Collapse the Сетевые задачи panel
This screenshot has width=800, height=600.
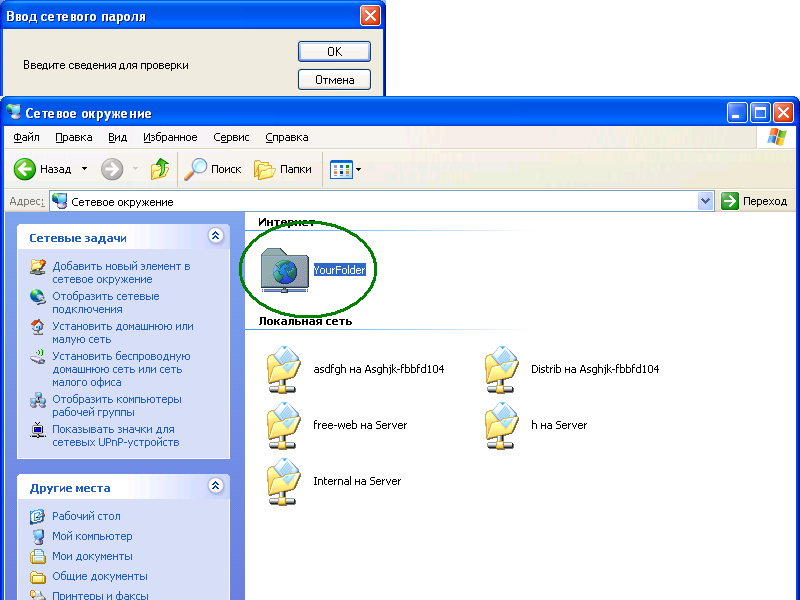pos(215,237)
